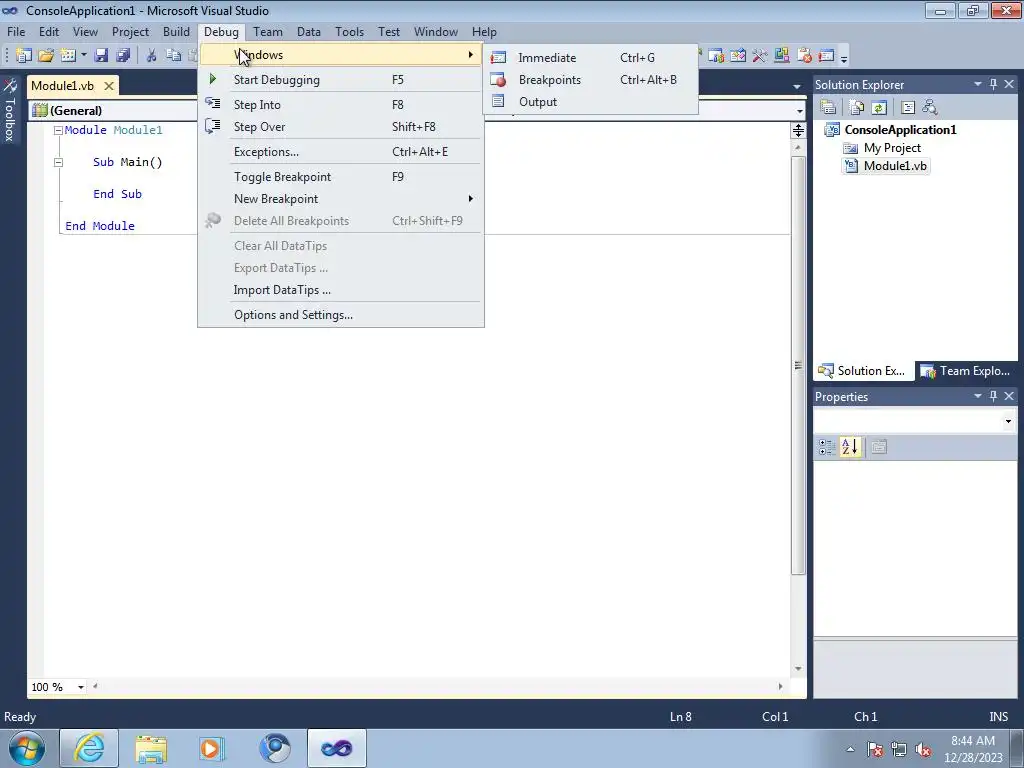This screenshot has width=1024, height=768.
Task: Open Properties panel window position dropdown arrow
Action: 978,396
